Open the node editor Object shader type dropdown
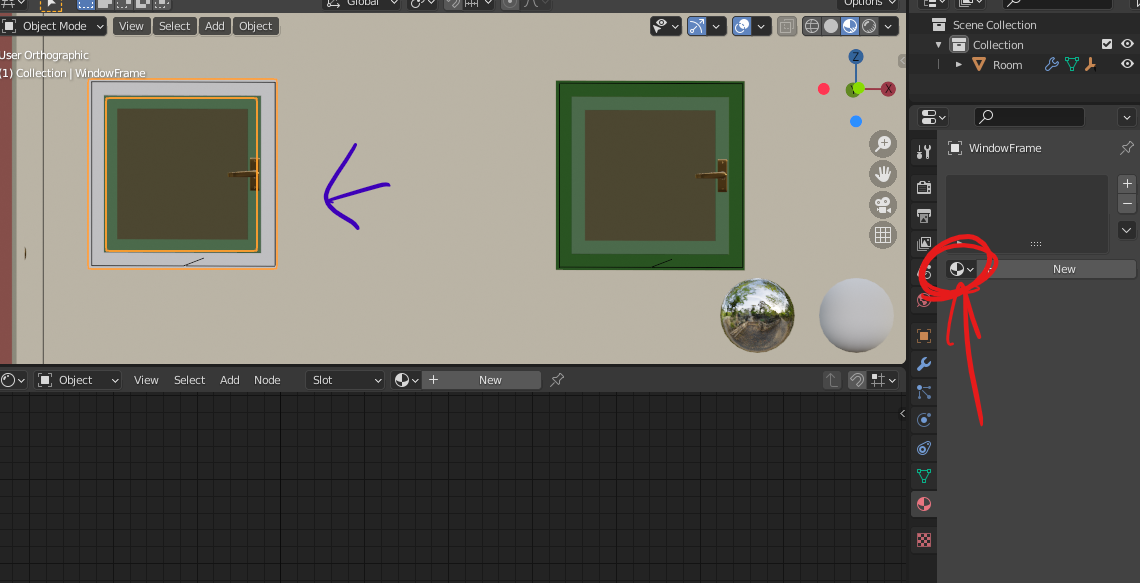Screen dimensions: 1140x583 79,380
